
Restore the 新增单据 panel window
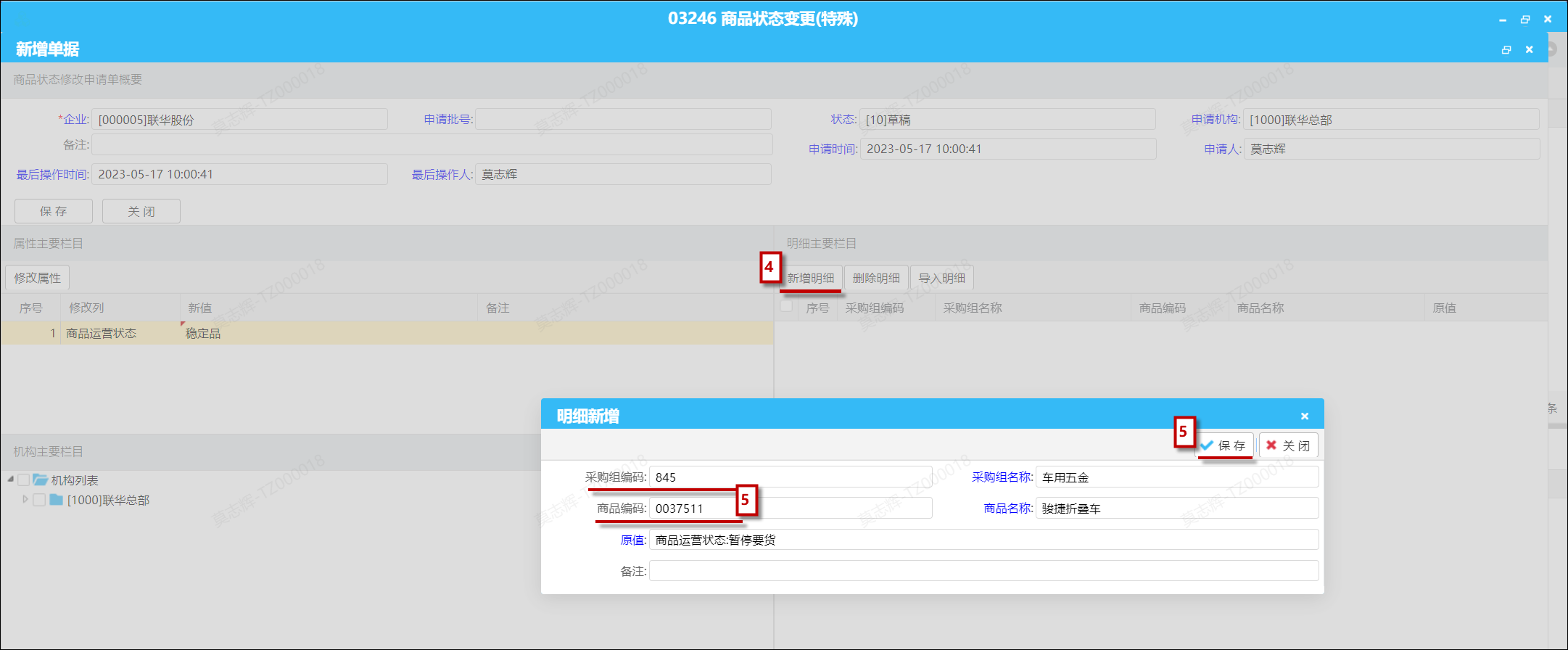pos(1506,49)
